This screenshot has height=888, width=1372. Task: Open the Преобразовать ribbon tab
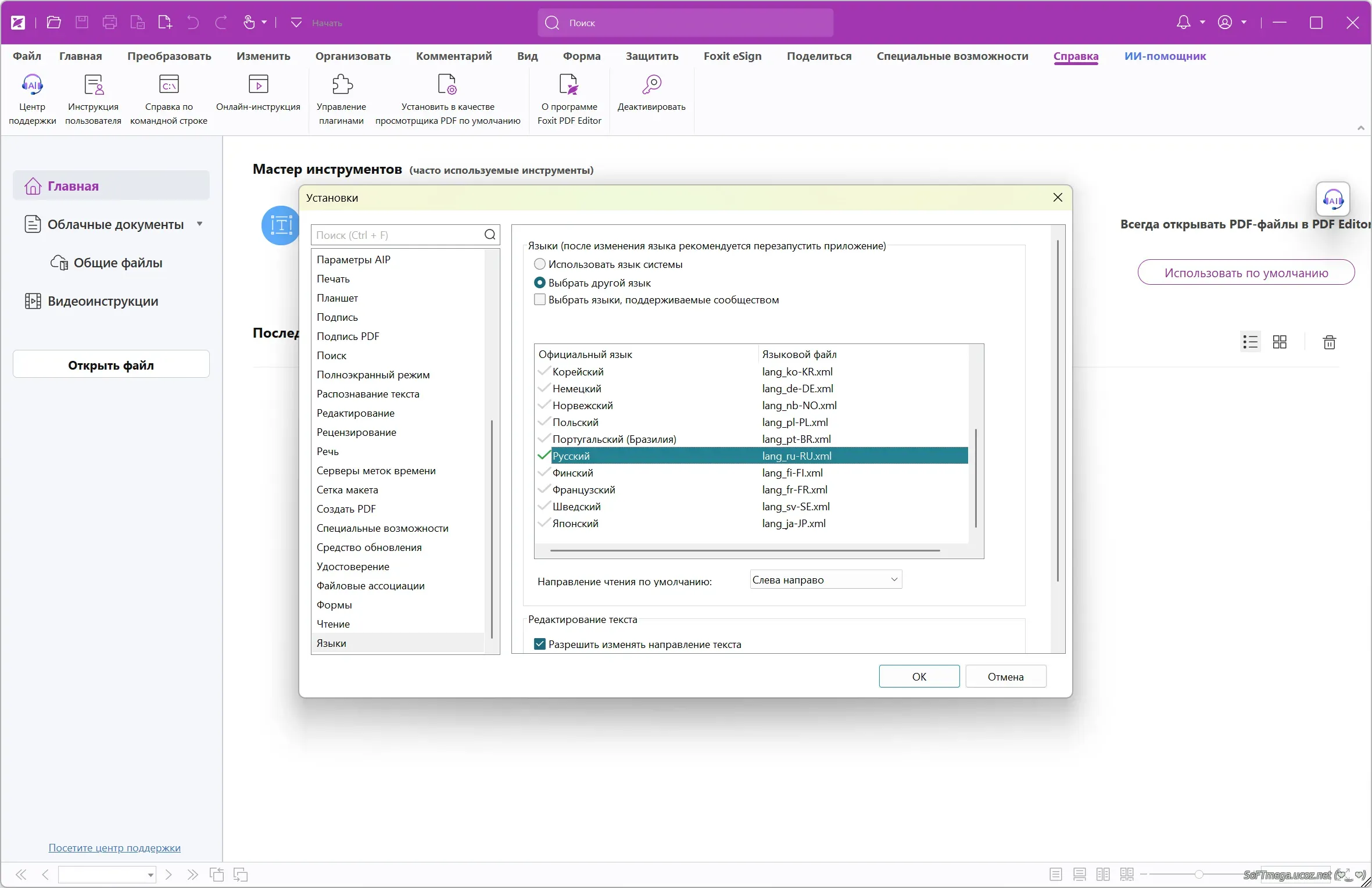tap(169, 56)
